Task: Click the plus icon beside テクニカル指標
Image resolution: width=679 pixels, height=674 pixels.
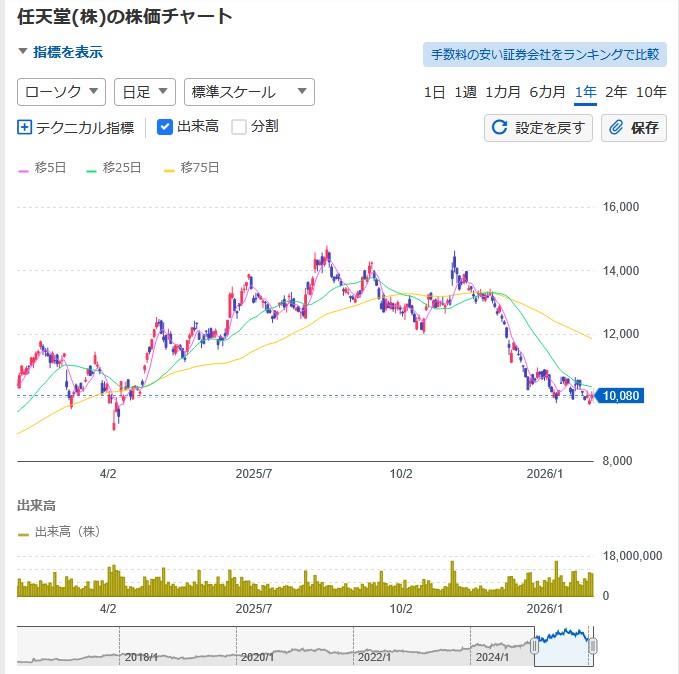Action: tap(25, 127)
